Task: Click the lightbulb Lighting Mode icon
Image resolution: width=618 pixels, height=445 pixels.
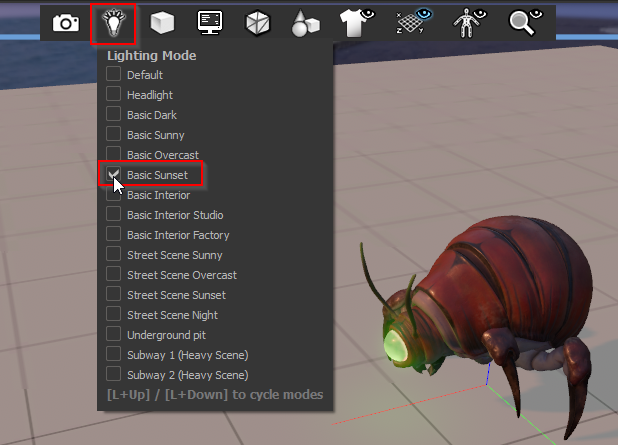Action: [x=112, y=22]
